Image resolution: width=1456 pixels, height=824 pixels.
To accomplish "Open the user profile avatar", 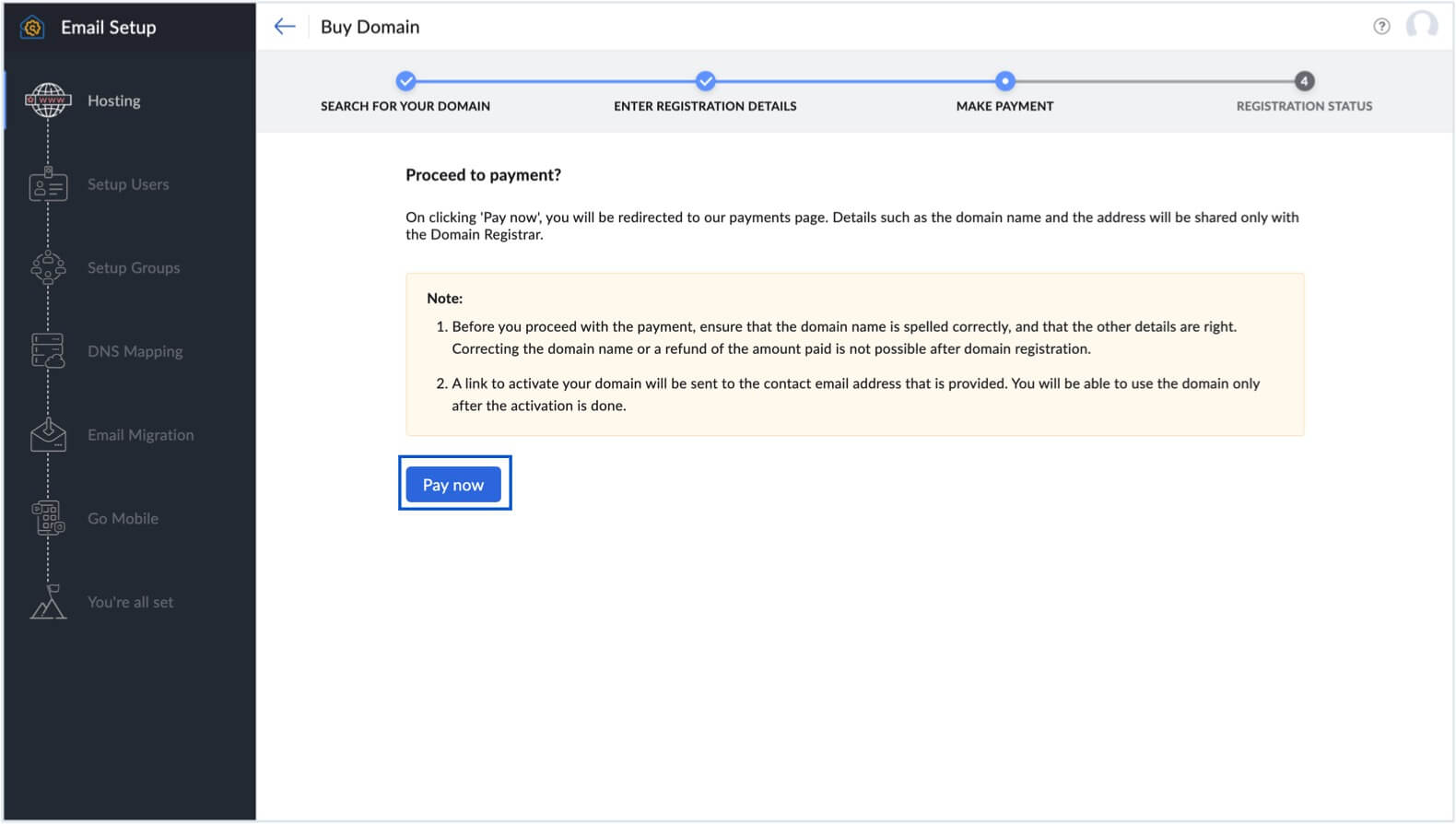I will [x=1421, y=26].
